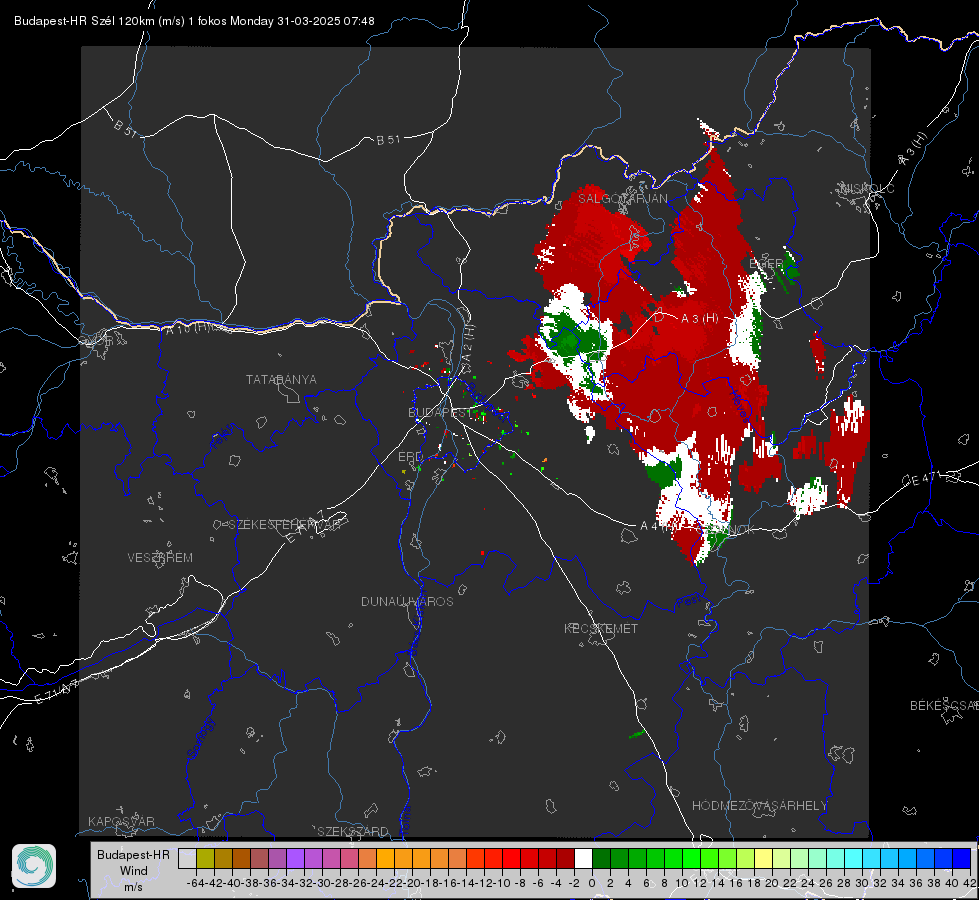979x900 pixels.
Task: Click the A 10 (H) road label
Action: pos(188,327)
